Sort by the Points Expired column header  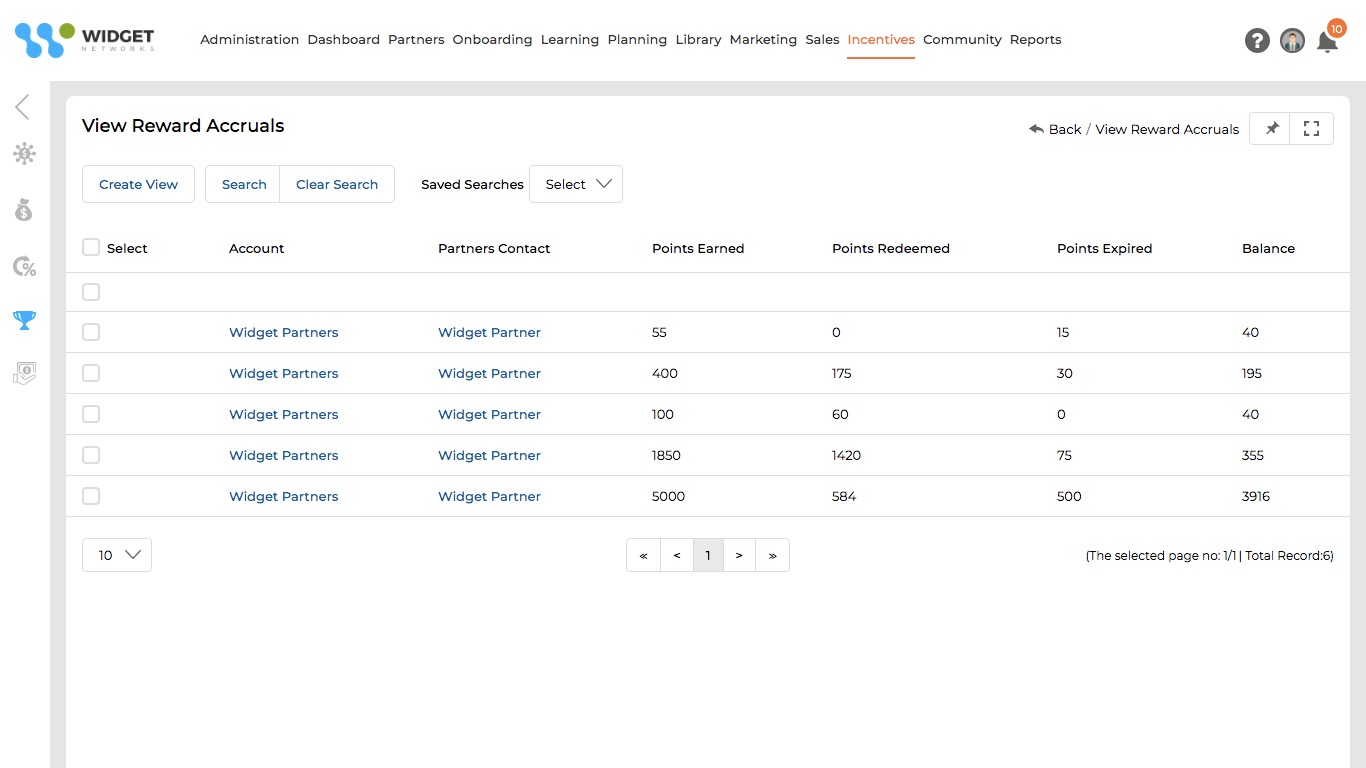click(x=1105, y=248)
